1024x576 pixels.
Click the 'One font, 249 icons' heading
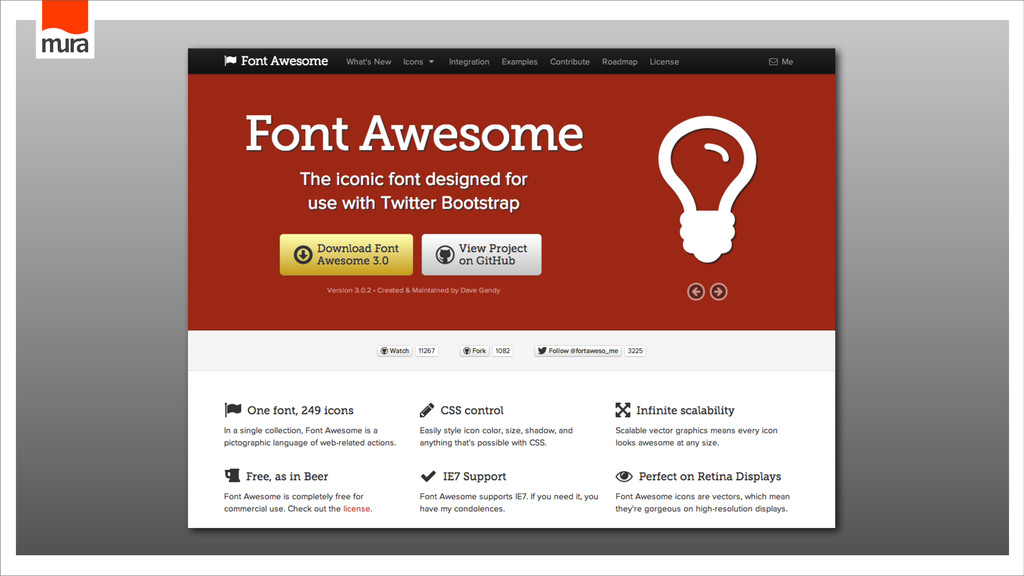(x=300, y=410)
